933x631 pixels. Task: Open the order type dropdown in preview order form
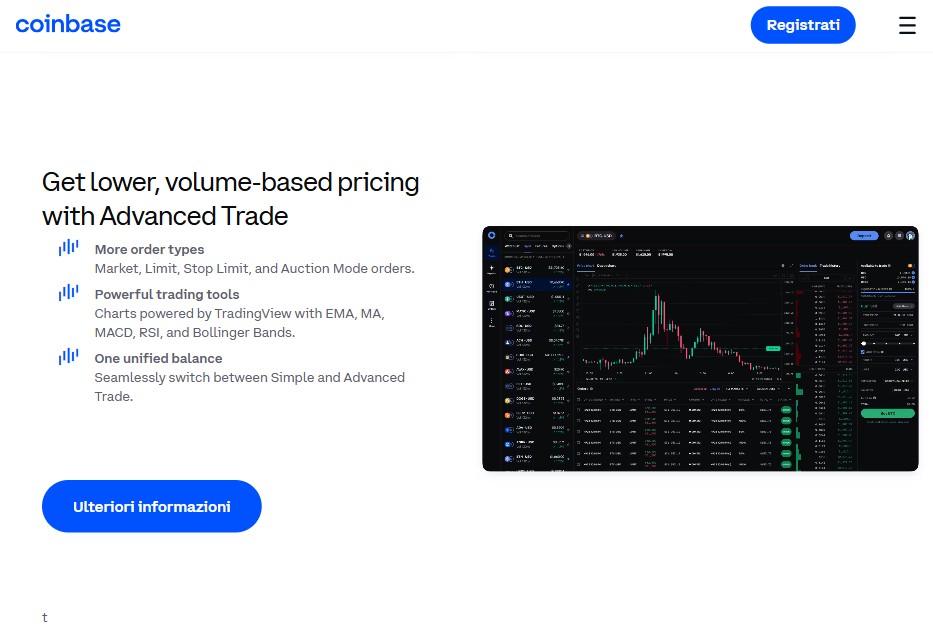[x=903, y=305]
